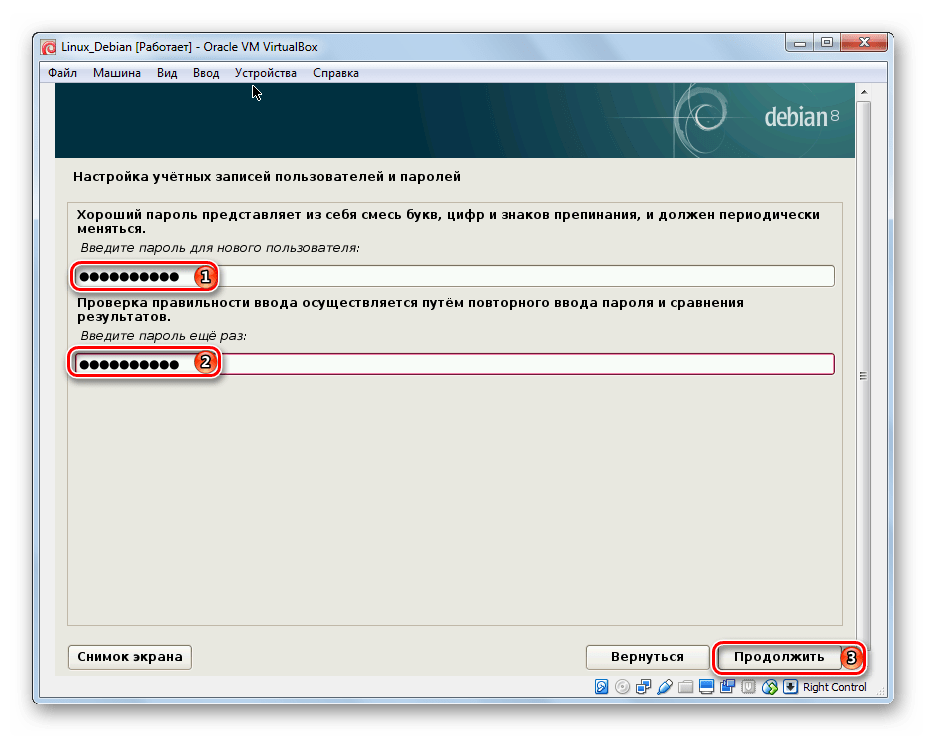Screen dimensions: 927x737
Task: Open the Справка menu
Action: pos(336,73)
